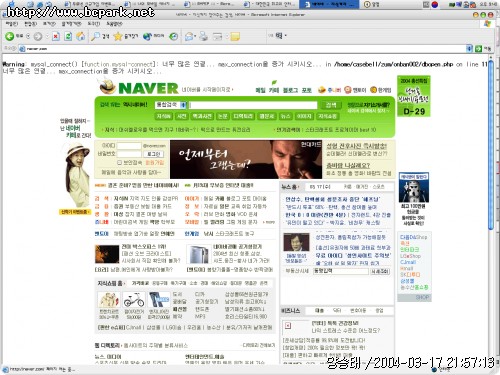The image size is (500, 375).
Task: Open the 통합검색 search category dropdown
Action: point(183,105)
